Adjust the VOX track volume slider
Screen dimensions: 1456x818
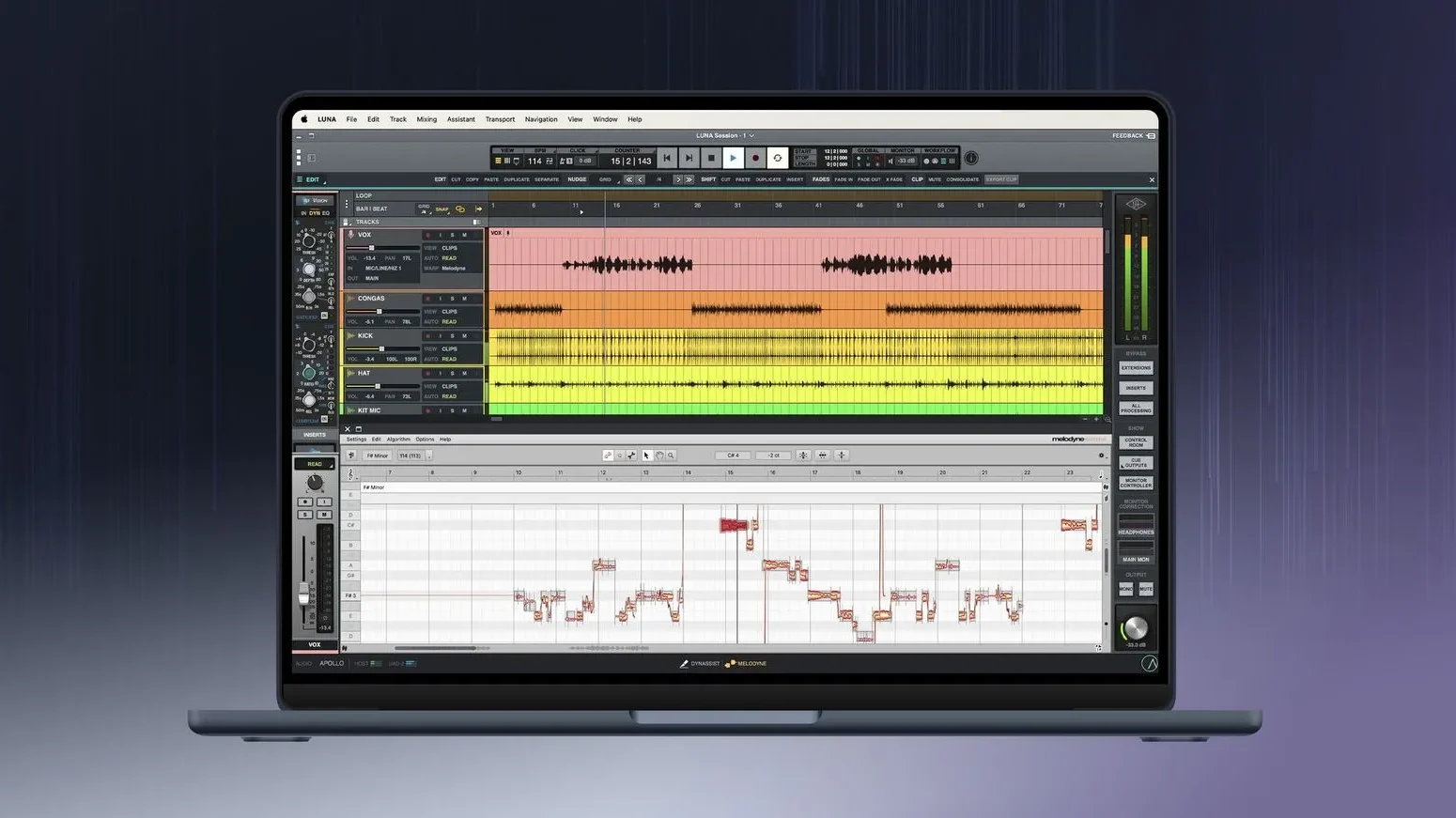click(x=372, y=248)
